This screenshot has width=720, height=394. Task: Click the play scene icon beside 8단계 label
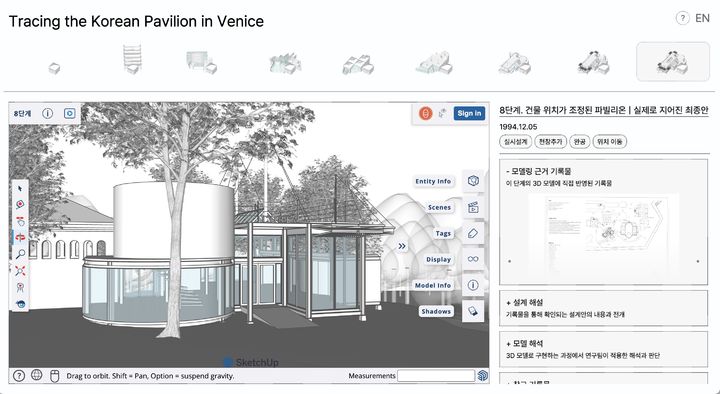pos(69,113)
